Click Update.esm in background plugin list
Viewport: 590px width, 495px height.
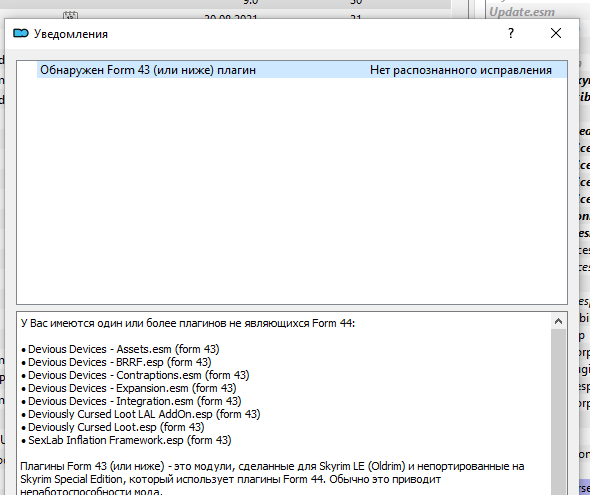(x=522, y=12)
